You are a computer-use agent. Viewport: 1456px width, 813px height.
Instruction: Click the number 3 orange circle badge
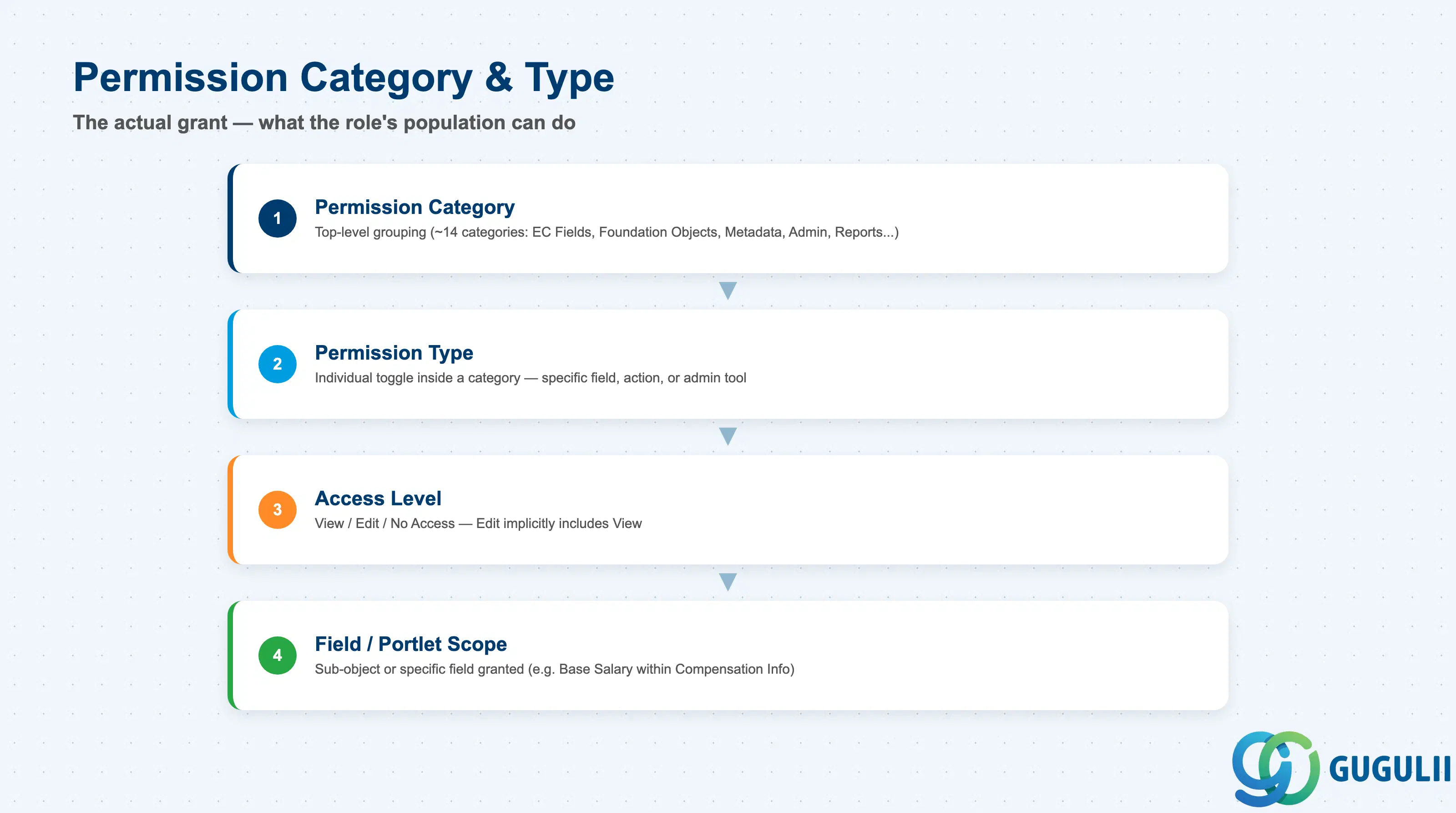pos(278,509)
